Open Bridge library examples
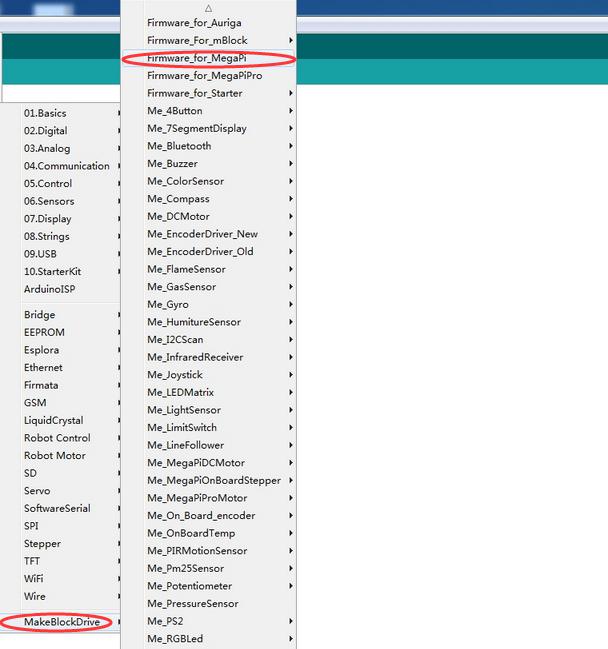608x649 pixels. (60, 315)
